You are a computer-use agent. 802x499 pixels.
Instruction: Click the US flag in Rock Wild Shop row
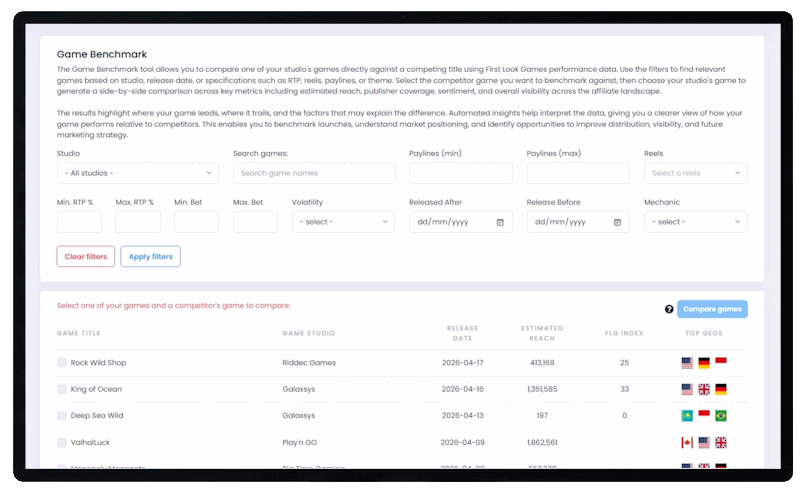coord(687,363)
